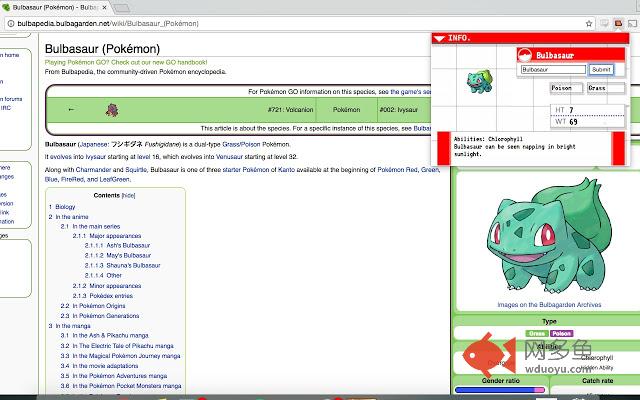The height and width of the screenshot is (400, 640).
Task: Open the IRC link in left sidebar
Action: pyautogui.click(x=6, y=108)
